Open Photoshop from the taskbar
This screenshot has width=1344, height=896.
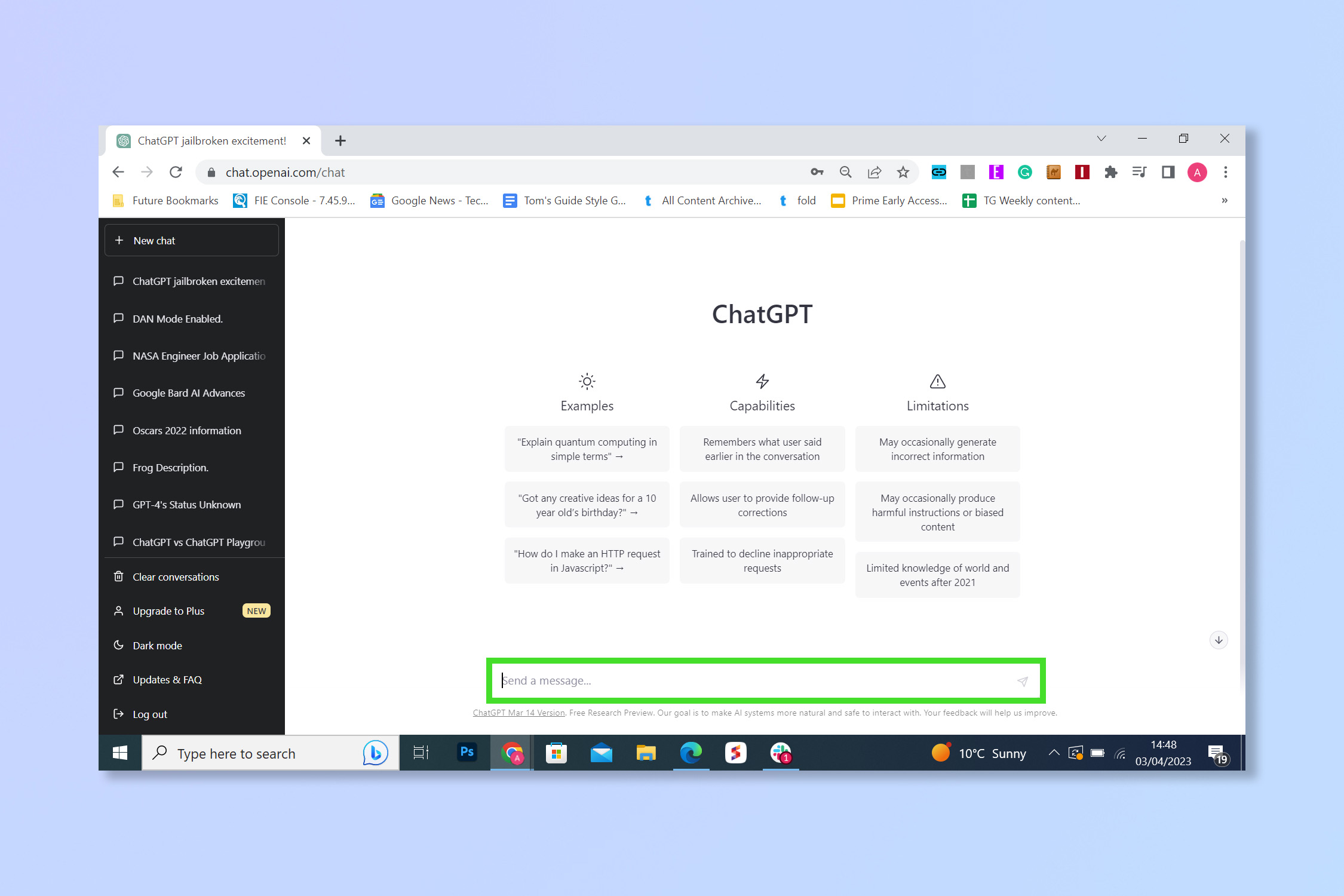pyautogui.click(x=466, y=753)
